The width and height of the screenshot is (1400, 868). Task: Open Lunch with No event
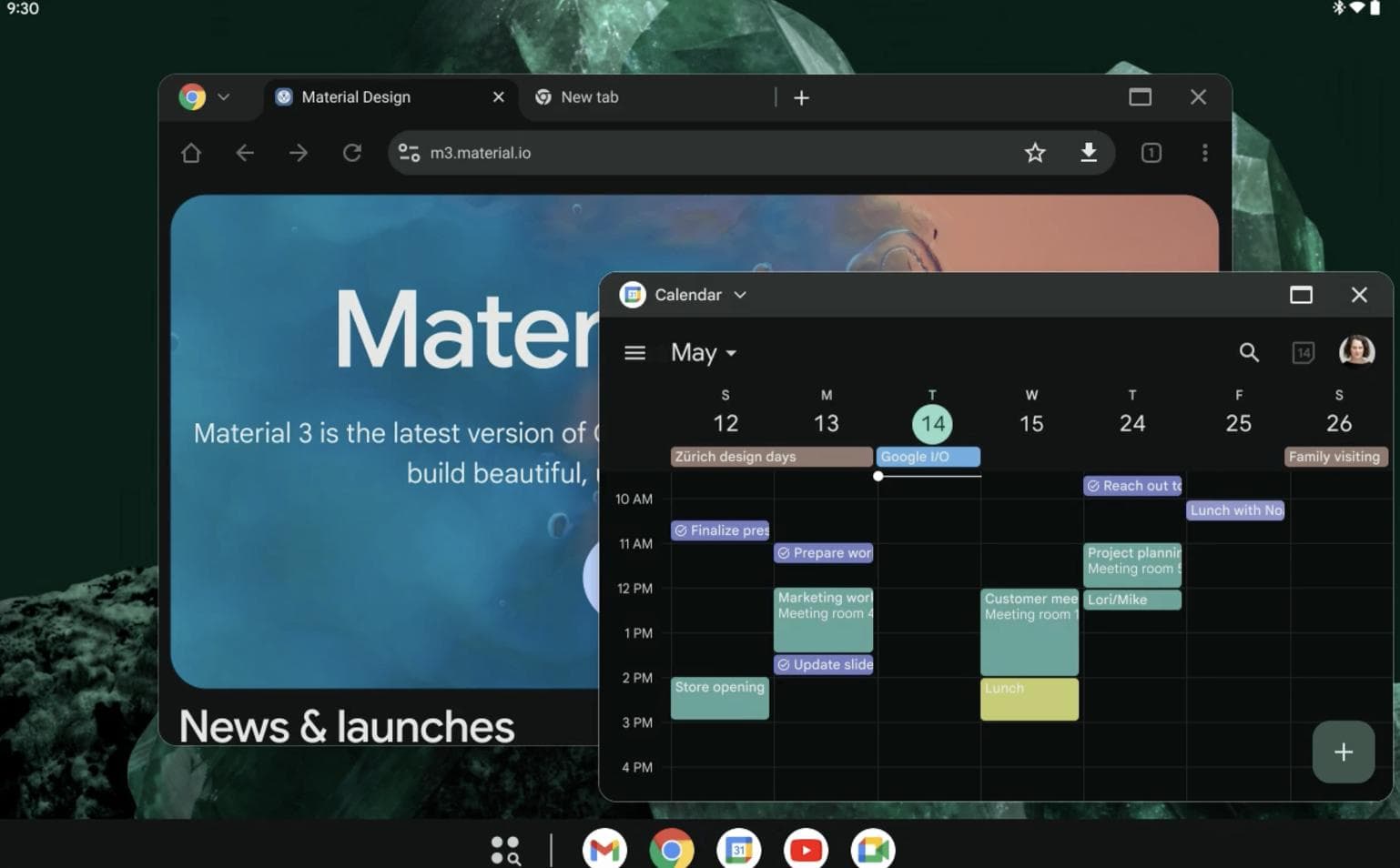1235,510
